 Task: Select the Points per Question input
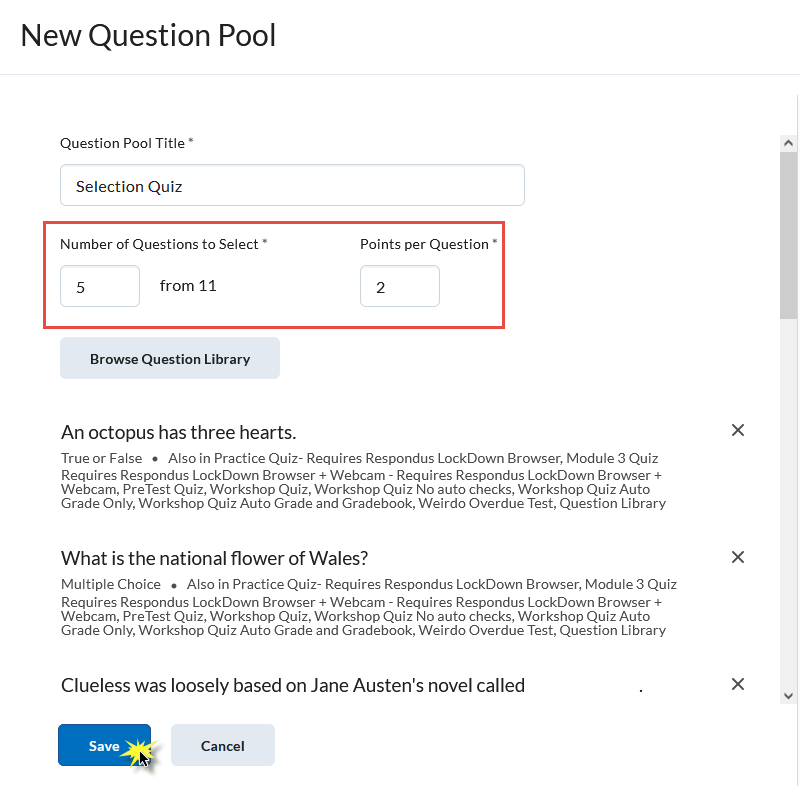[x=399, y=287]
